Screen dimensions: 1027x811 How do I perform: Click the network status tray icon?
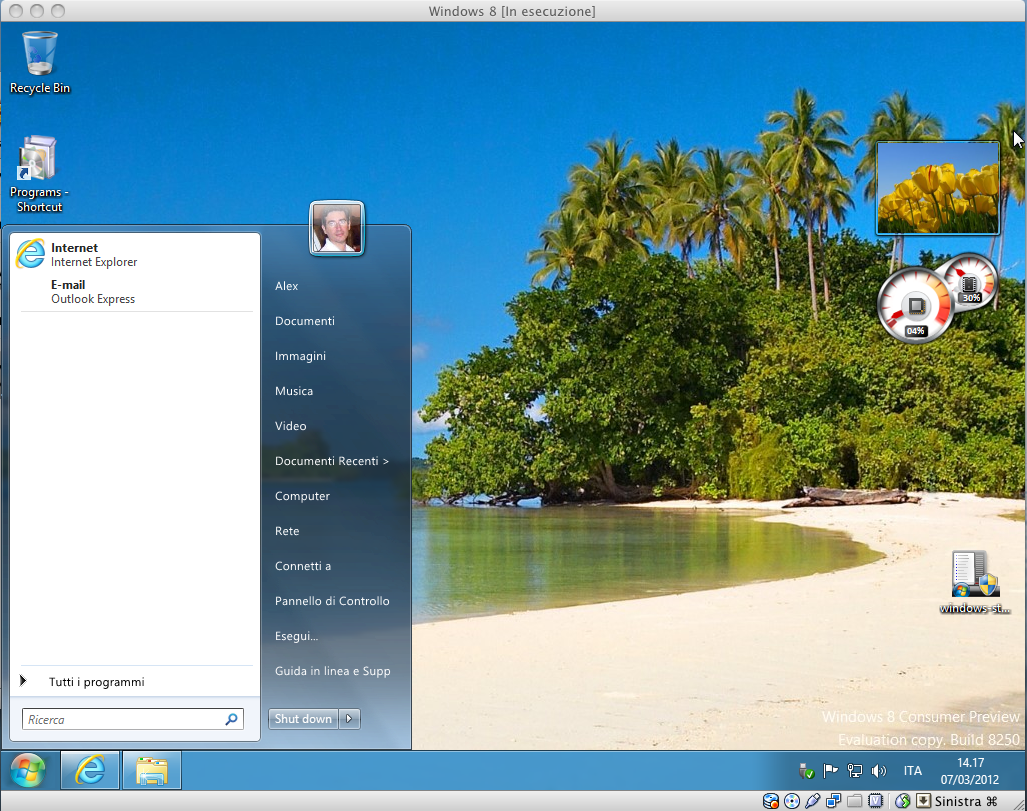click(x=855, y=771)
